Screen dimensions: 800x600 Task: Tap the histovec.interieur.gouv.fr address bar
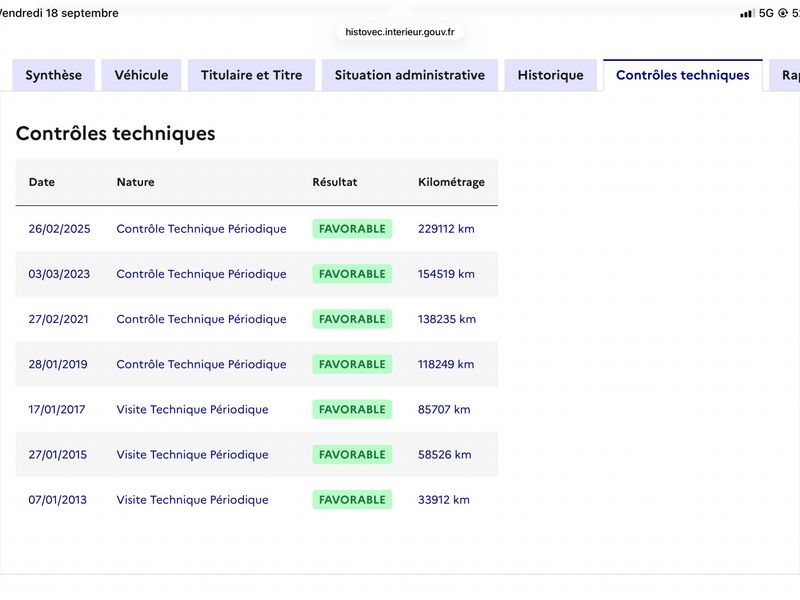(399, 32)
